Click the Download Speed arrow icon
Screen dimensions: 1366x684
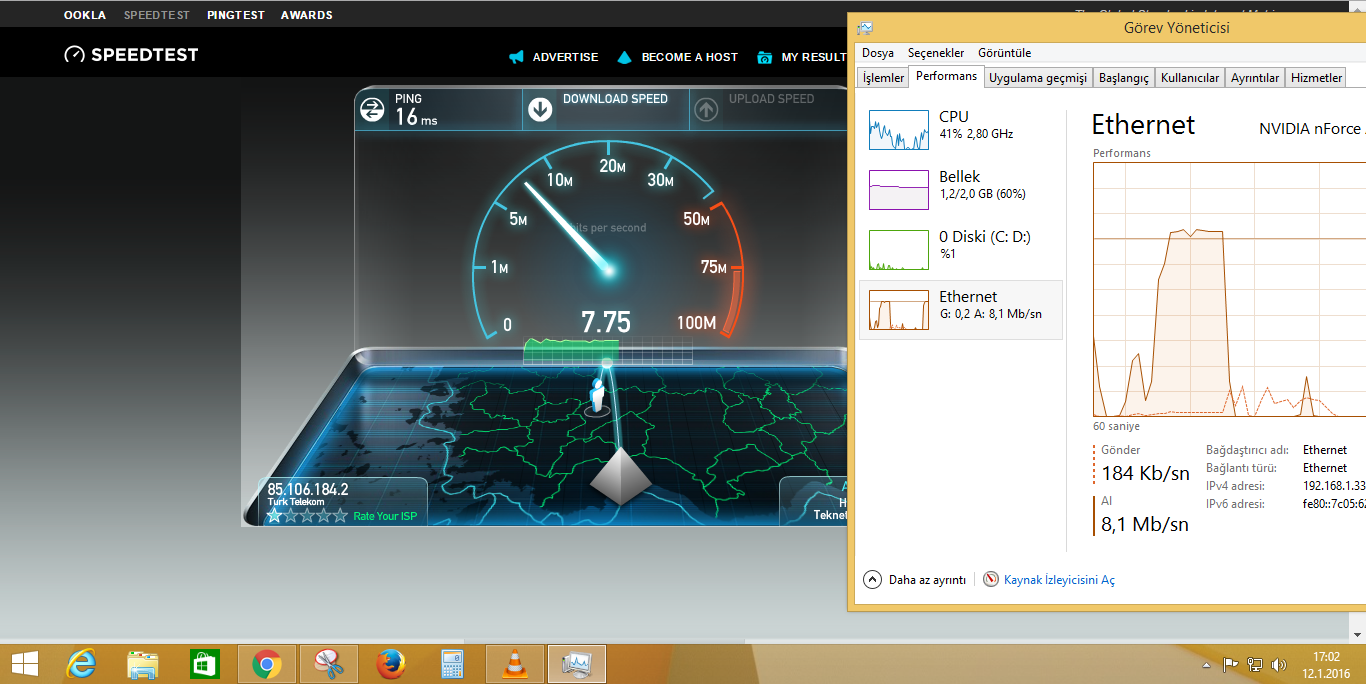click(x=541, y=109)
